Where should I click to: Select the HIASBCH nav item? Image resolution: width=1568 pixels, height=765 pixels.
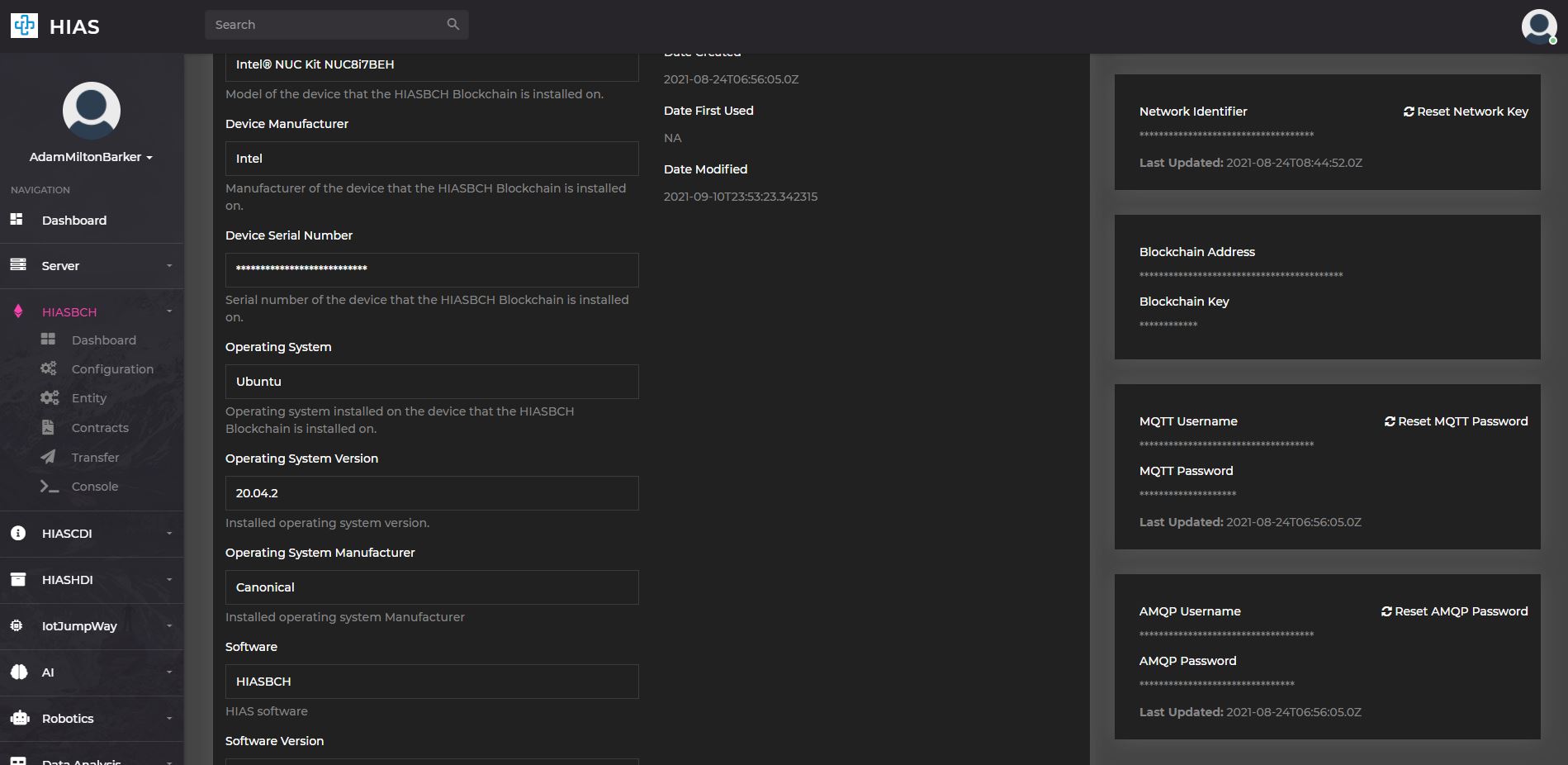tap(69, 311)
